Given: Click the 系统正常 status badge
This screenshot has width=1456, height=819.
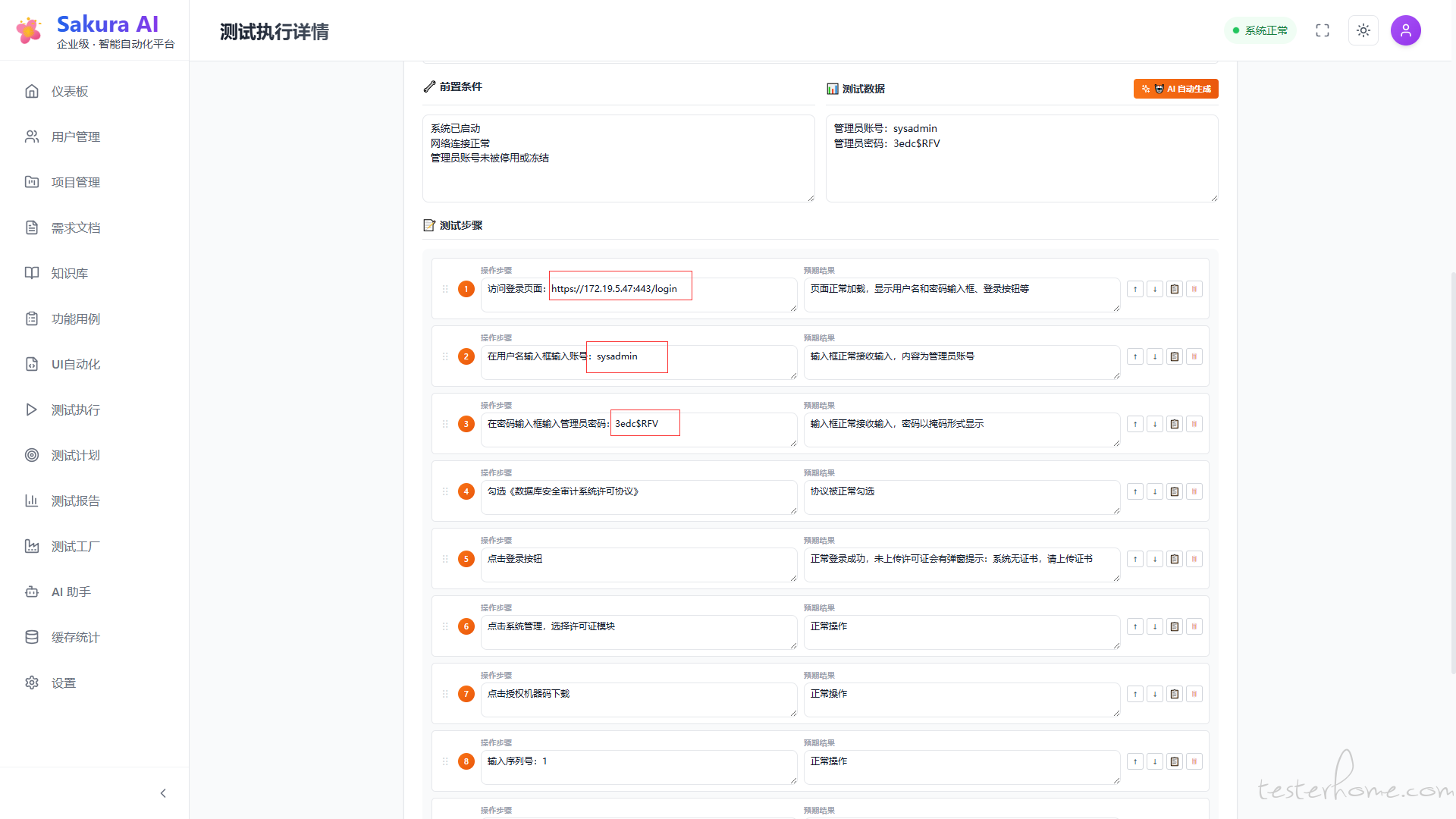Looking at the screenshot, I should [1260, 30].
